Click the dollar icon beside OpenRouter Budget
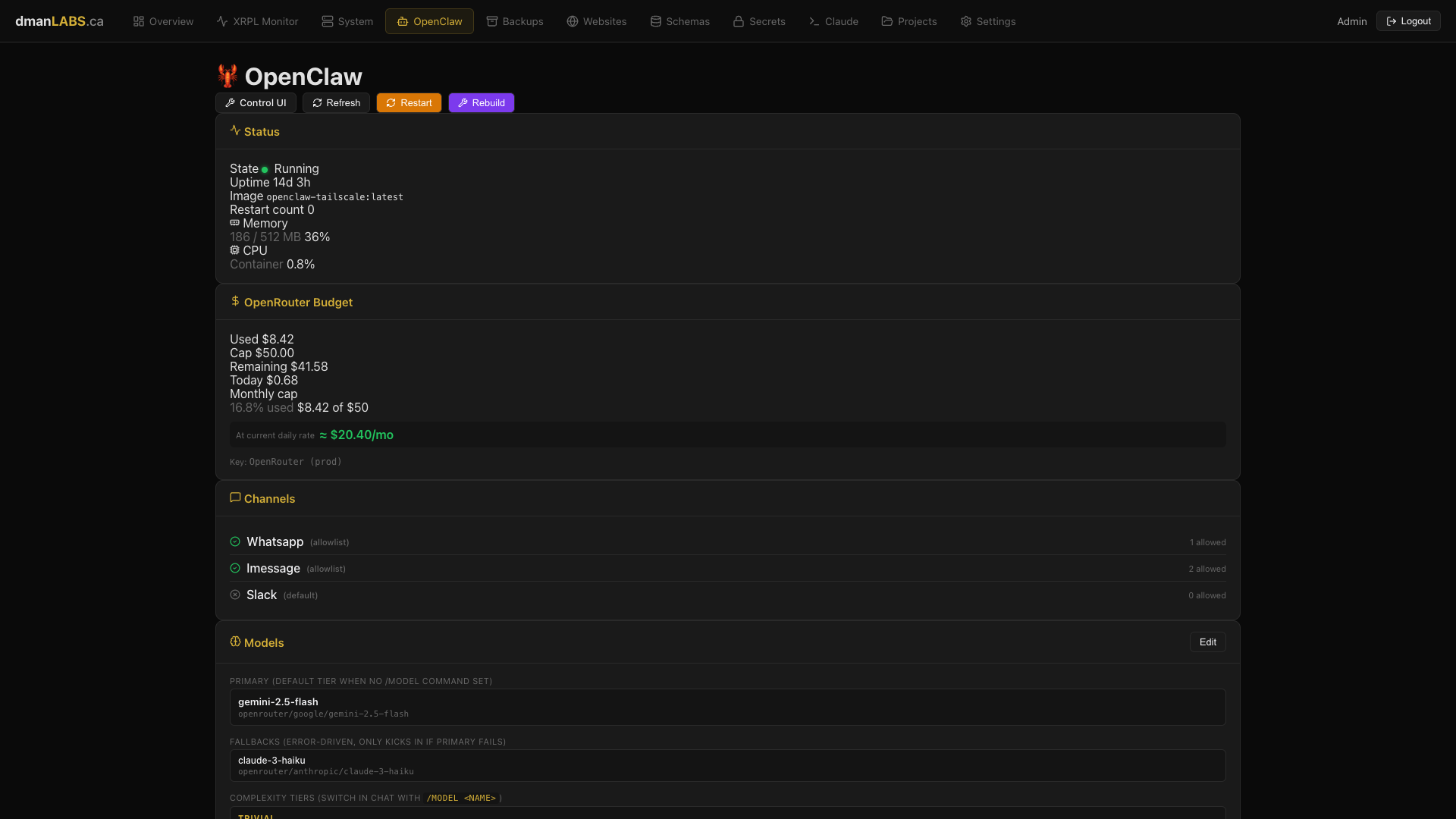1456x819 pixels. click(x=235, y=301)
